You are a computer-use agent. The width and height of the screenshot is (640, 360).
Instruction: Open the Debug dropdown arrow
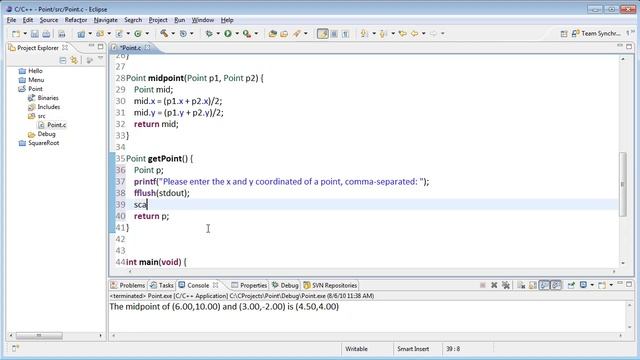point(218,34)
